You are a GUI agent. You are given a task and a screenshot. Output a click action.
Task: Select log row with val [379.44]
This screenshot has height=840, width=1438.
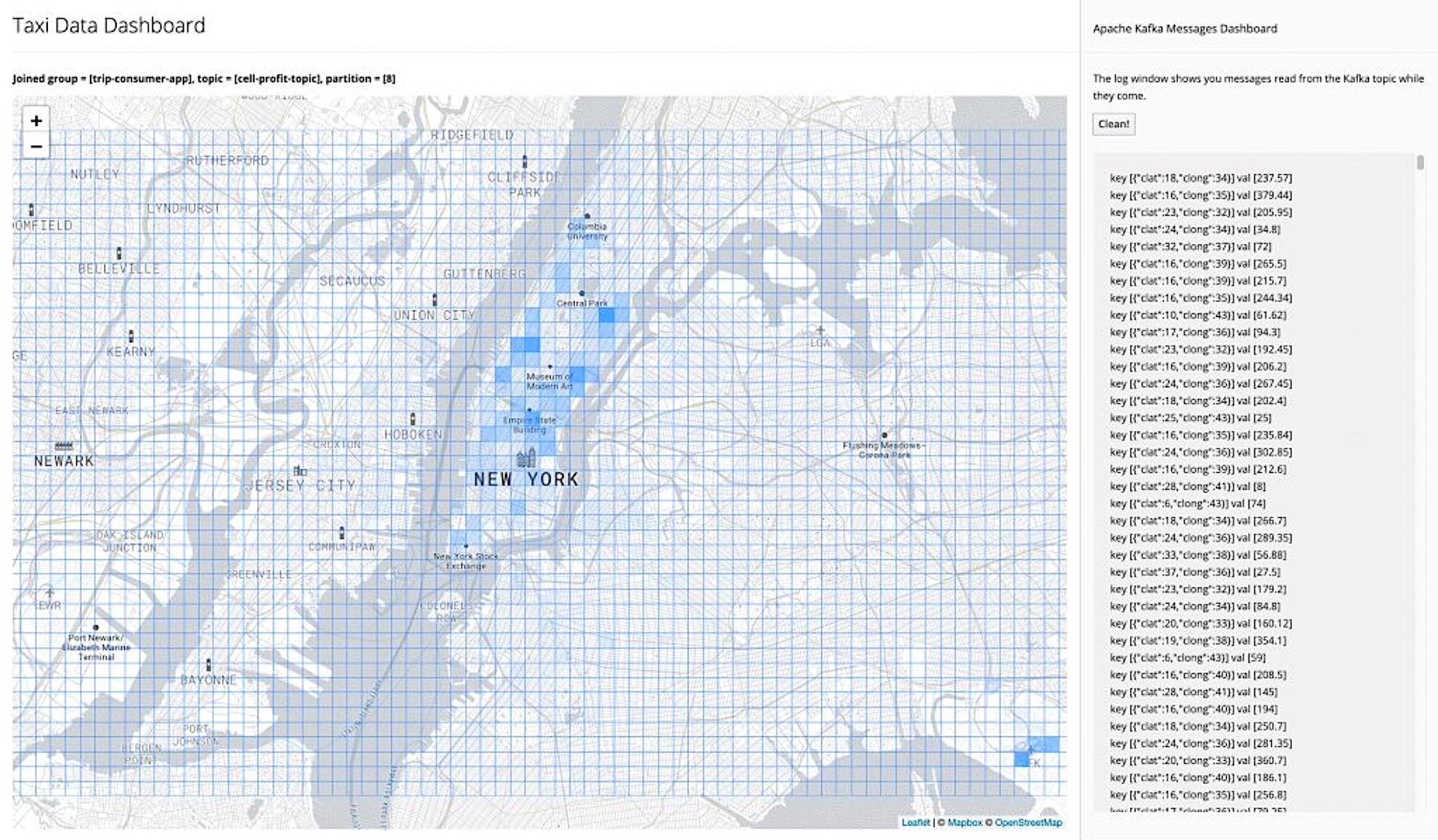click(1200, 195)
